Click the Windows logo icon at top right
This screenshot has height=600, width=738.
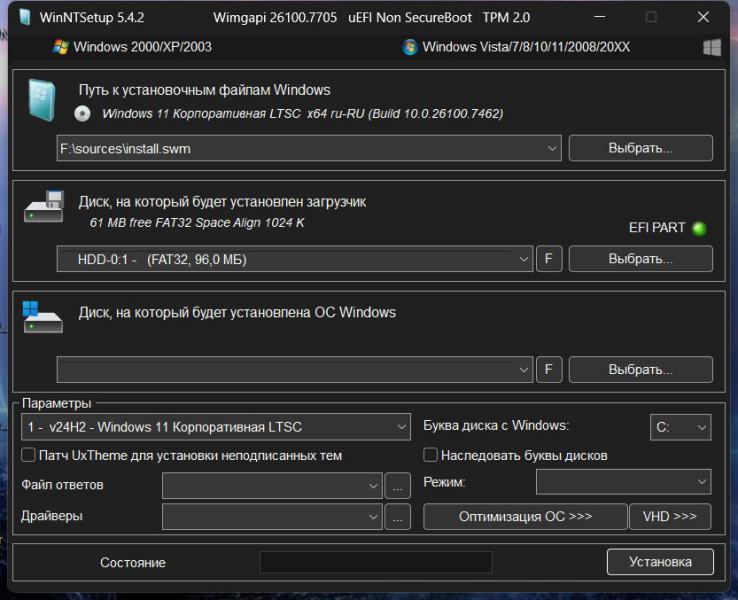[x=712, y=47]
